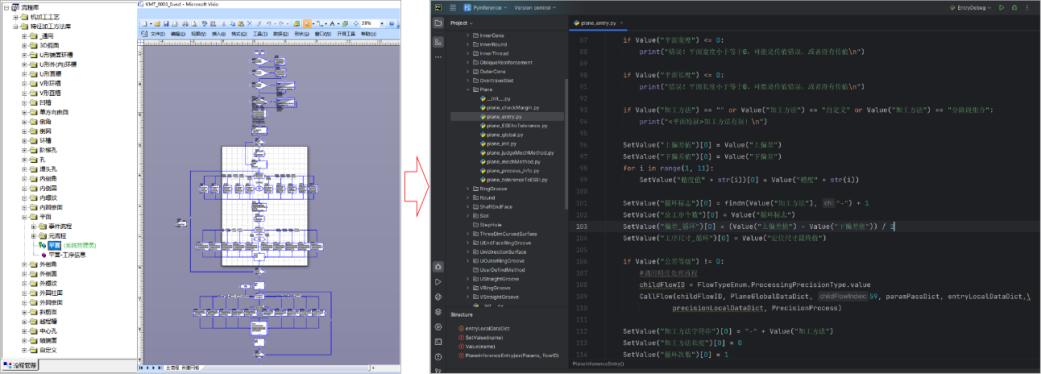
Task: Click the green Run button in PyCharm
Action: pos(1002,7)
